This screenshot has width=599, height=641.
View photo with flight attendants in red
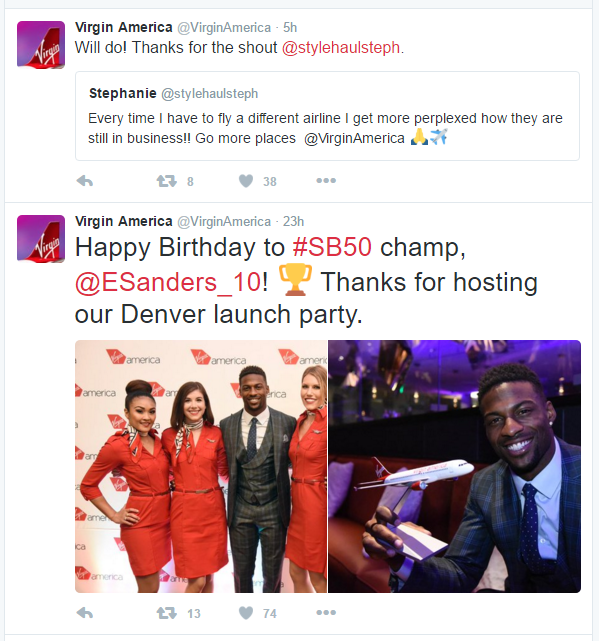tap(201, 466)
